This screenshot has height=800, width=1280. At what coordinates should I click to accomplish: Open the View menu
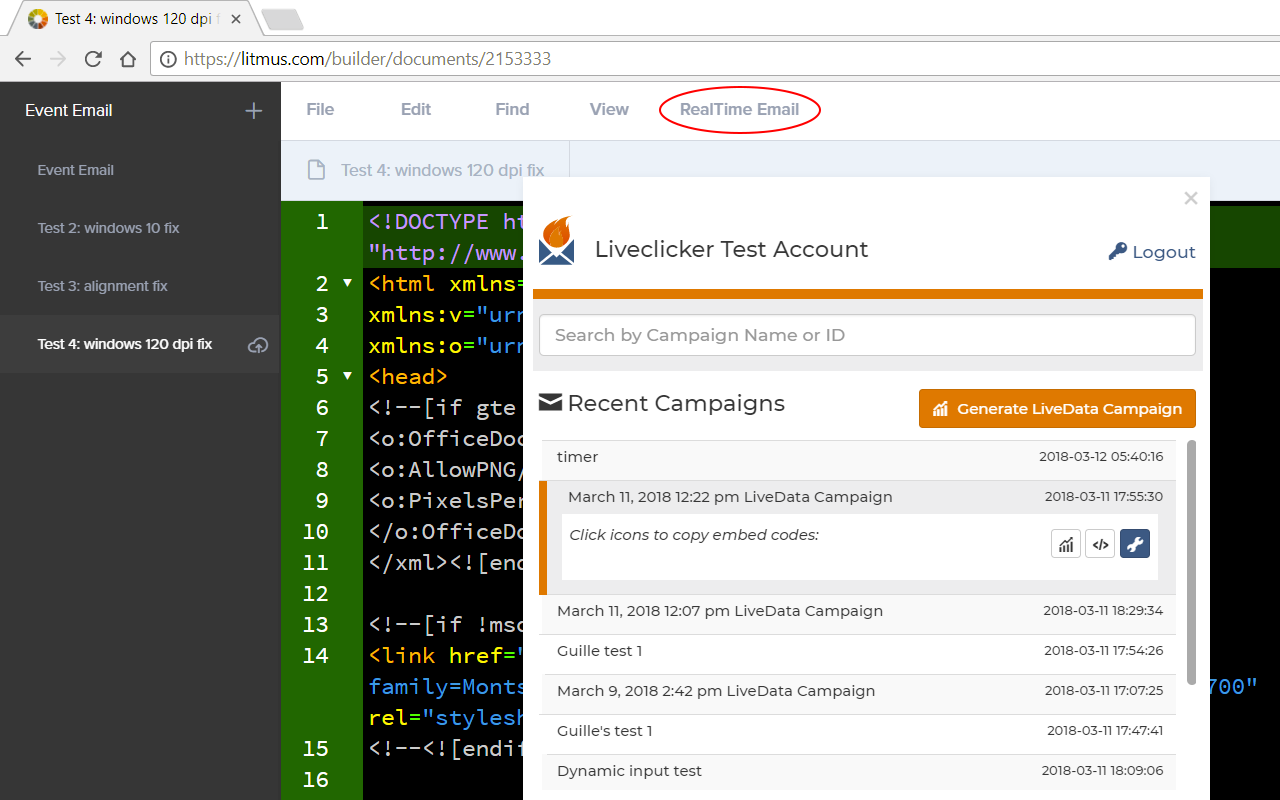pos(609,110)
